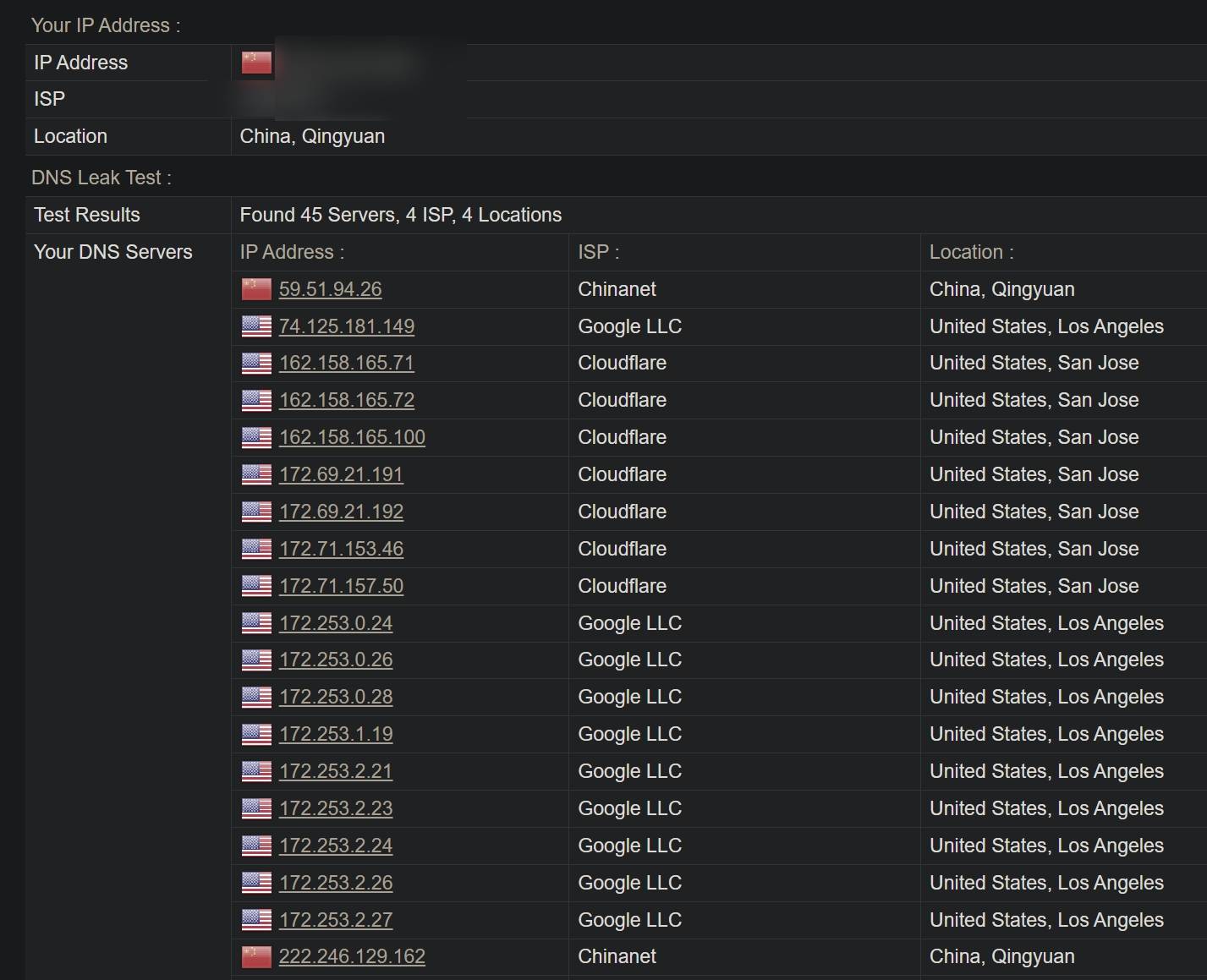Select 'Found 45 Servers, 4 ISP, 4 Locations' text
The width and height of the screenshot is (1207, 980).
[x=401, y=215]
